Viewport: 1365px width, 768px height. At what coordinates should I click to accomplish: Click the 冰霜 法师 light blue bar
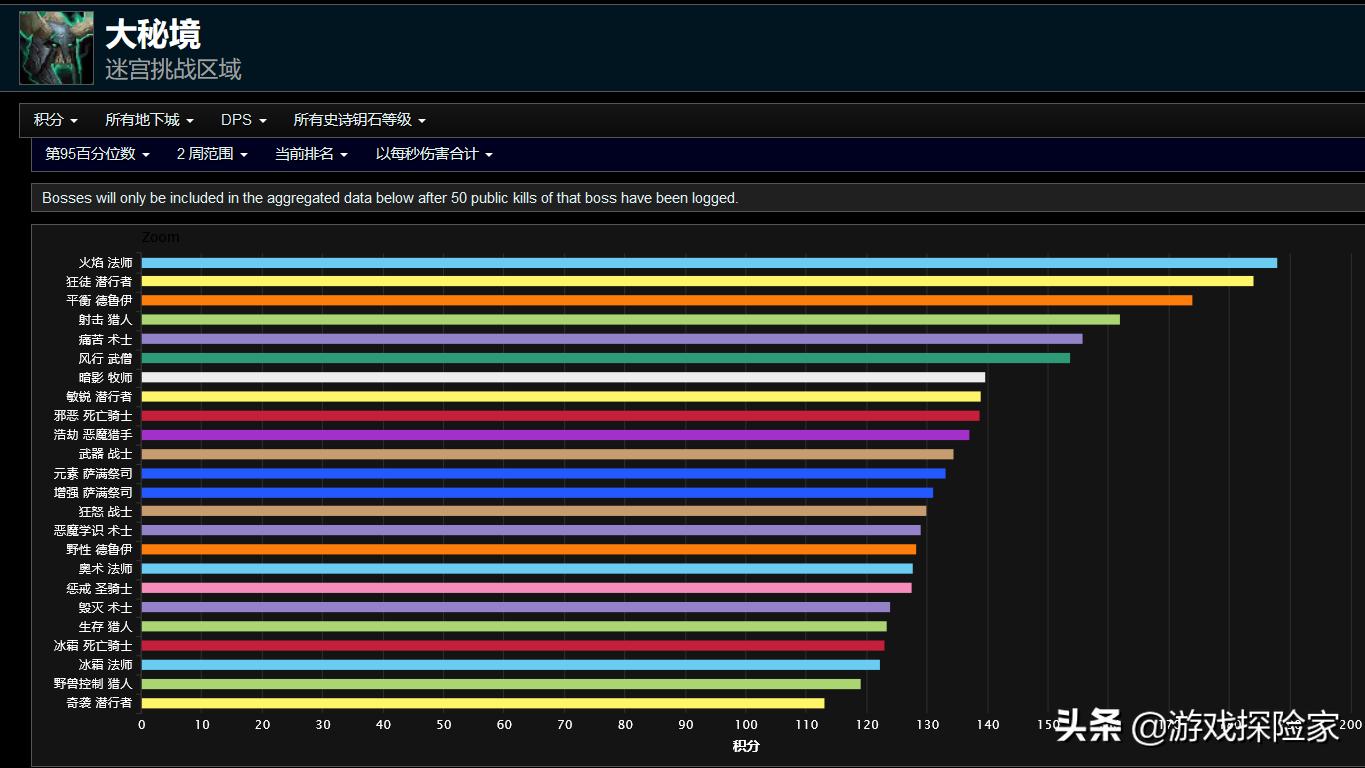(x=511, y=665)
